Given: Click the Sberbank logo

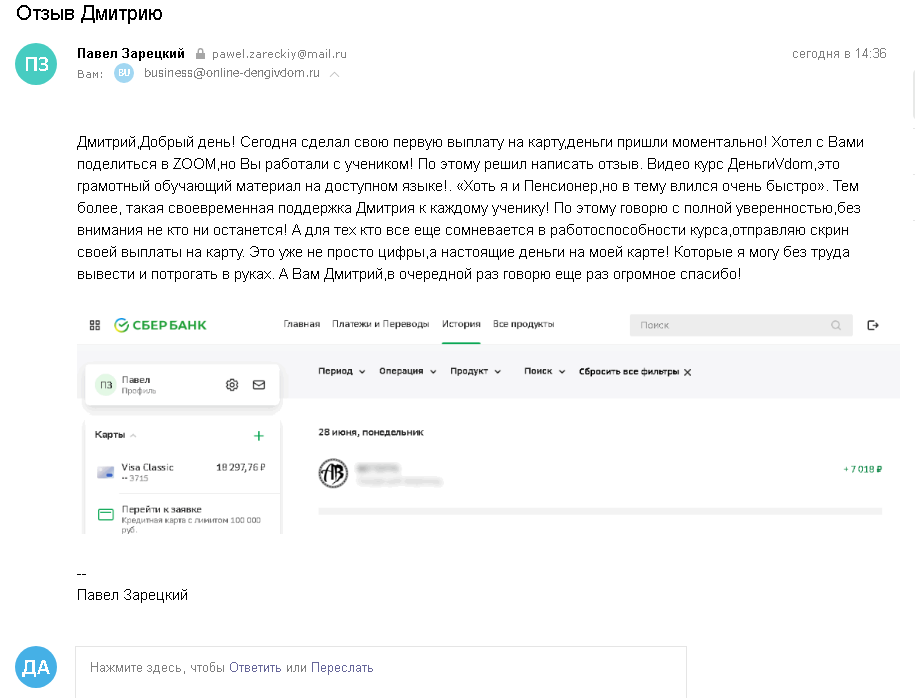Looking at the screenshot, I should click(160, 325).
